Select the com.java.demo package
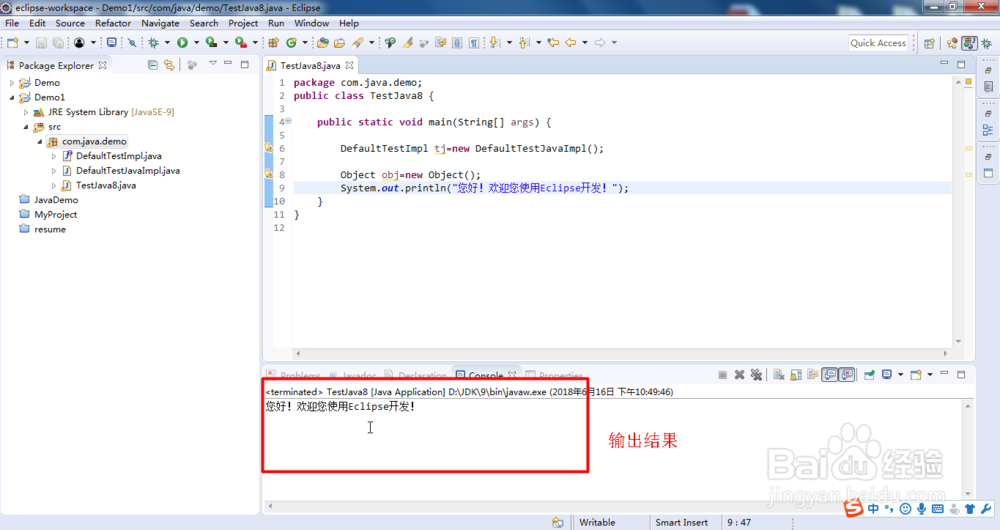 click(x=94, y=142)
